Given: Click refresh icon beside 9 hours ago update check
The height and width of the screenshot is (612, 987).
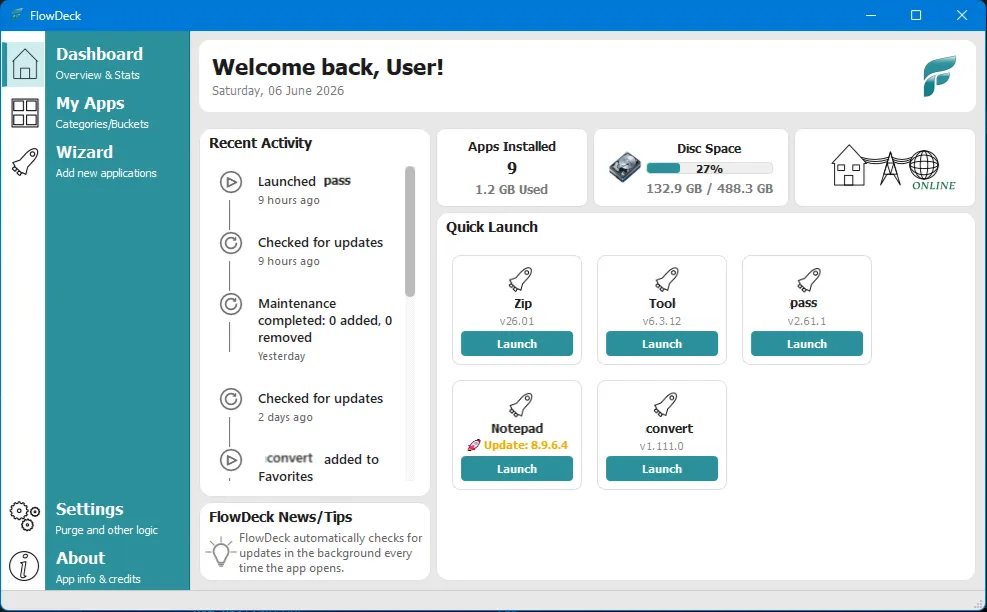Looking at the screenshot, I should (231, 243).
